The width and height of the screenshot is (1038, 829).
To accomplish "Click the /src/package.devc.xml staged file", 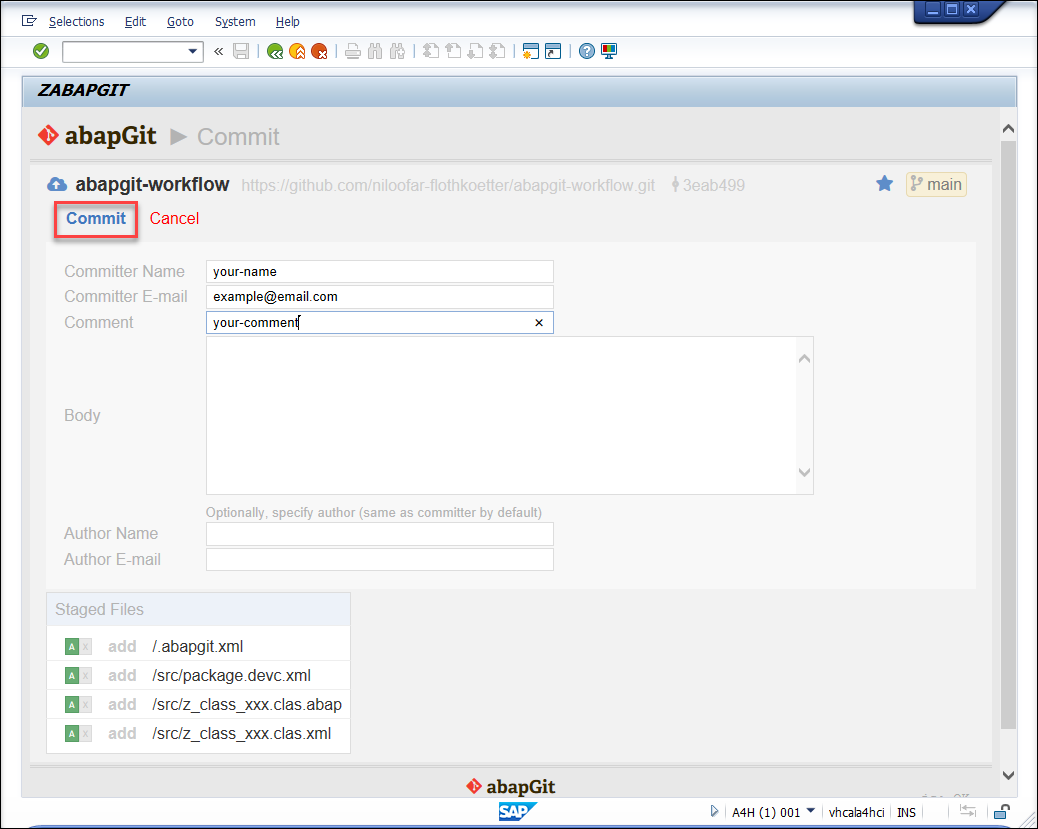I will [x=231, y=676].
